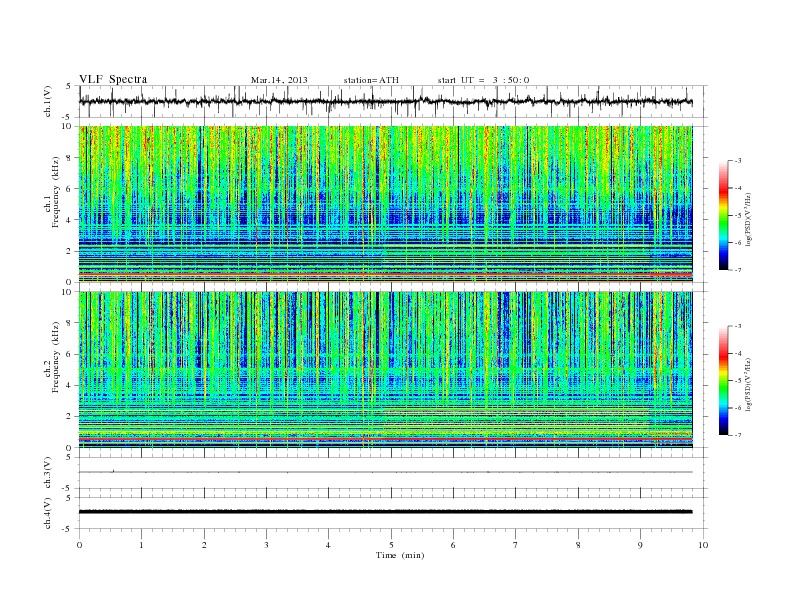792x612 pixels.
Task: Click inside the ch.1 spectrogram panel
Action: 385,204
